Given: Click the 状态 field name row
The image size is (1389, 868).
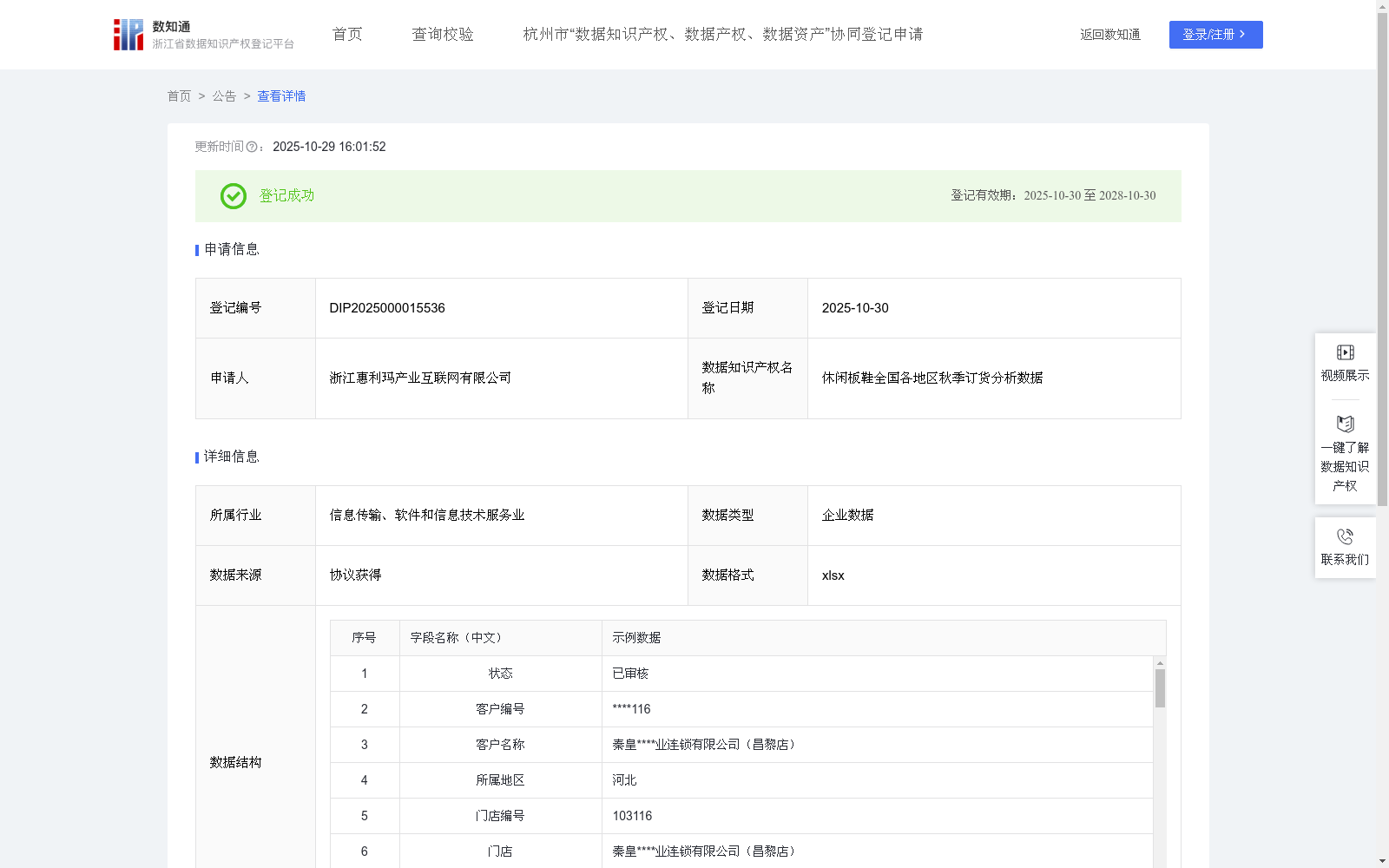Looking at the screenshot, I should click(x=500, y=674).
